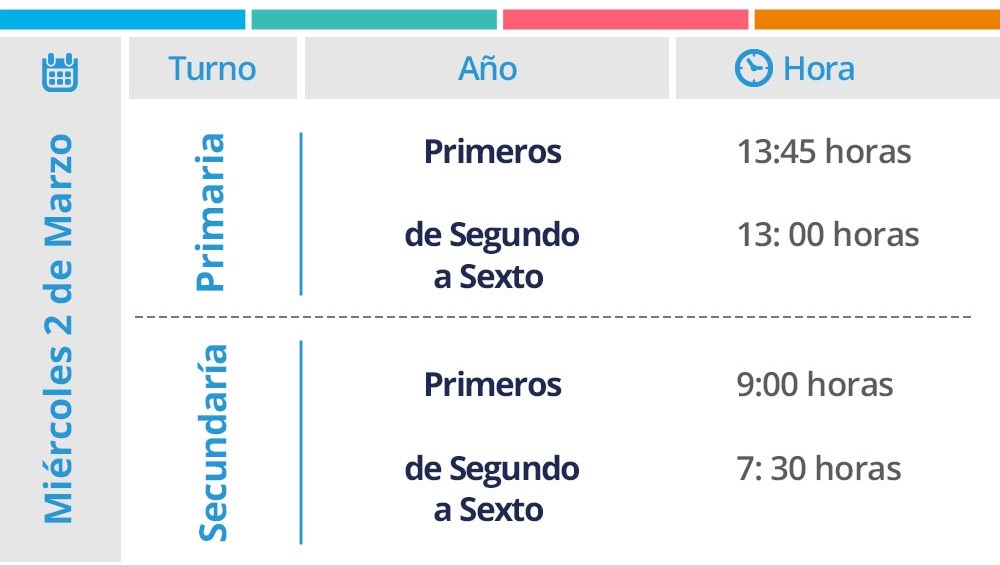Image resolution: width=1000 pixels, height=565 pixels.
Task: Click the orange color bar
Action: pos(877,19)
